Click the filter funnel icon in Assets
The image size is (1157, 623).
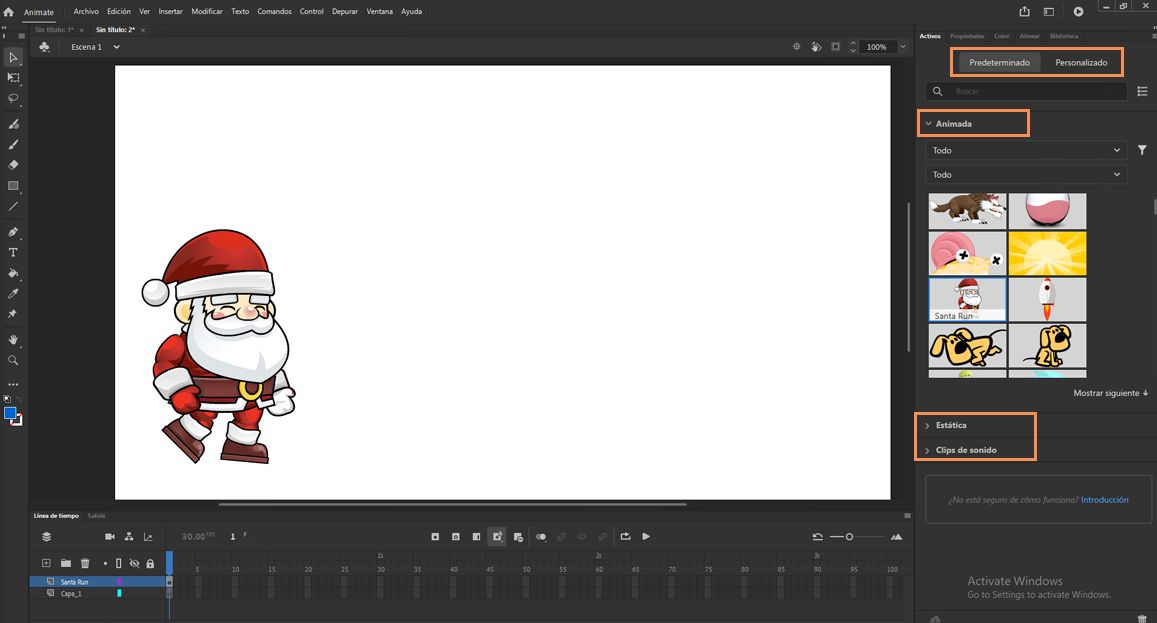(1142, 150)
